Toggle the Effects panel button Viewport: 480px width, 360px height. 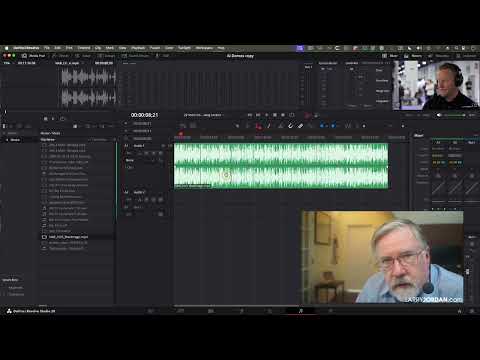pyautogui.click(x=61, y=56)
